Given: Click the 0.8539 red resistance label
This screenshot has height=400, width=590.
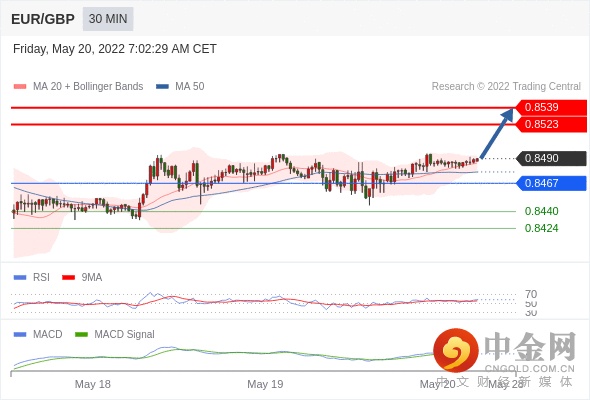Looking at the screenshot, I should (551, 108).
